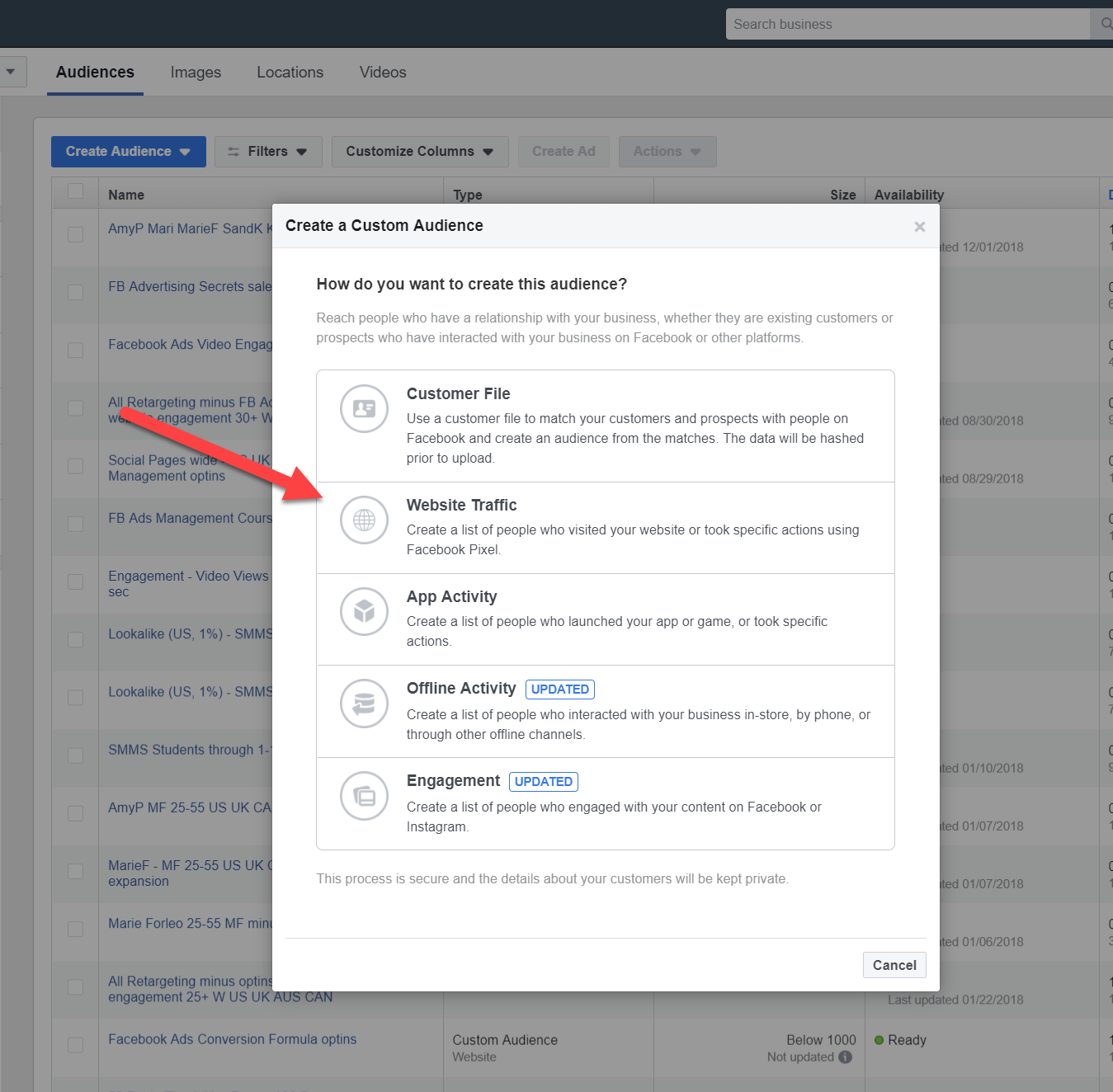The height and width of the screenshot is (1092, 1113).
Task: Open the Actions dropdown menu
Action: tap(667, 151)
